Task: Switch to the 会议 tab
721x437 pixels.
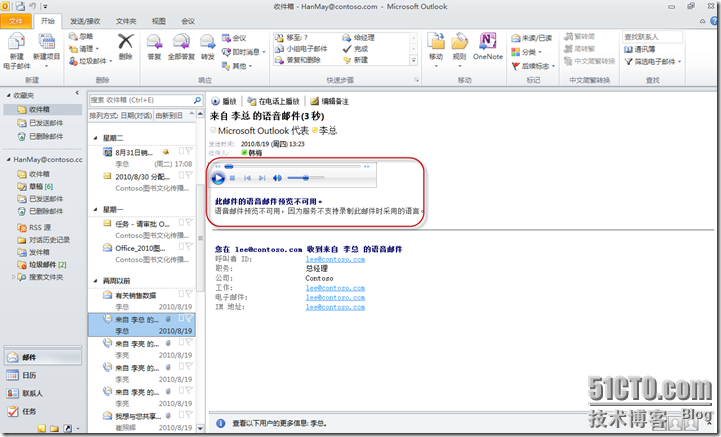Action: [188, 21]
